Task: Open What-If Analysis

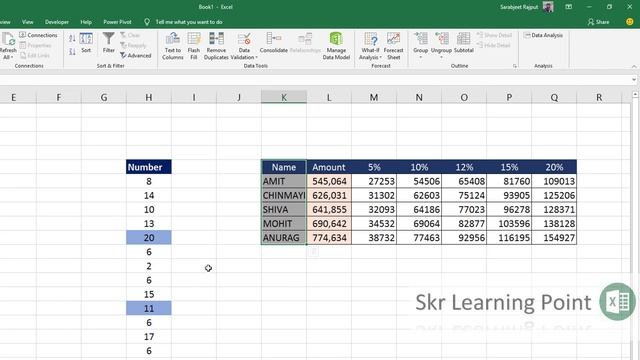Action: point(370,46)
